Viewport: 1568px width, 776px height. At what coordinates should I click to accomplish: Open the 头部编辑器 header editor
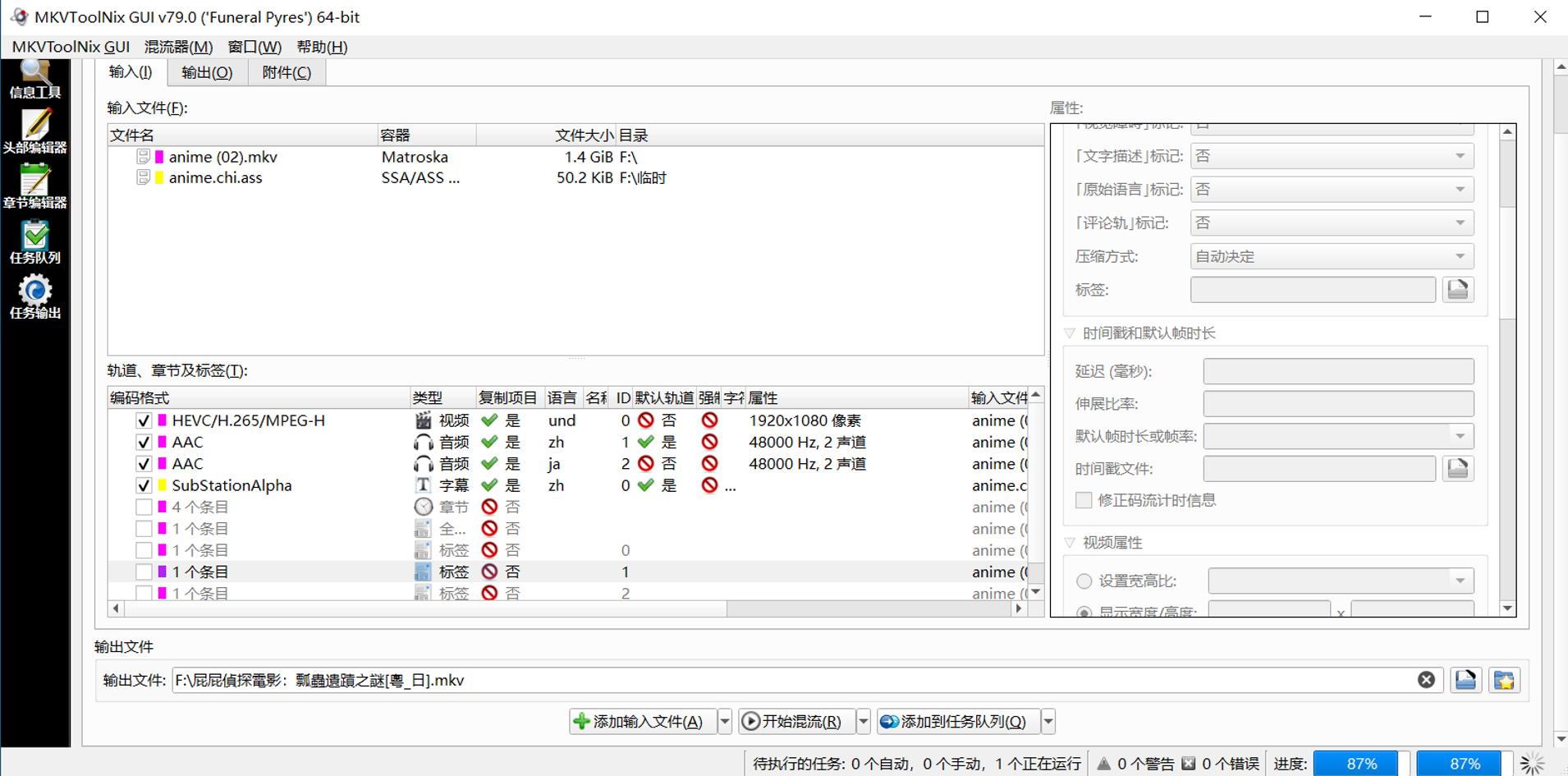point(34,132)
